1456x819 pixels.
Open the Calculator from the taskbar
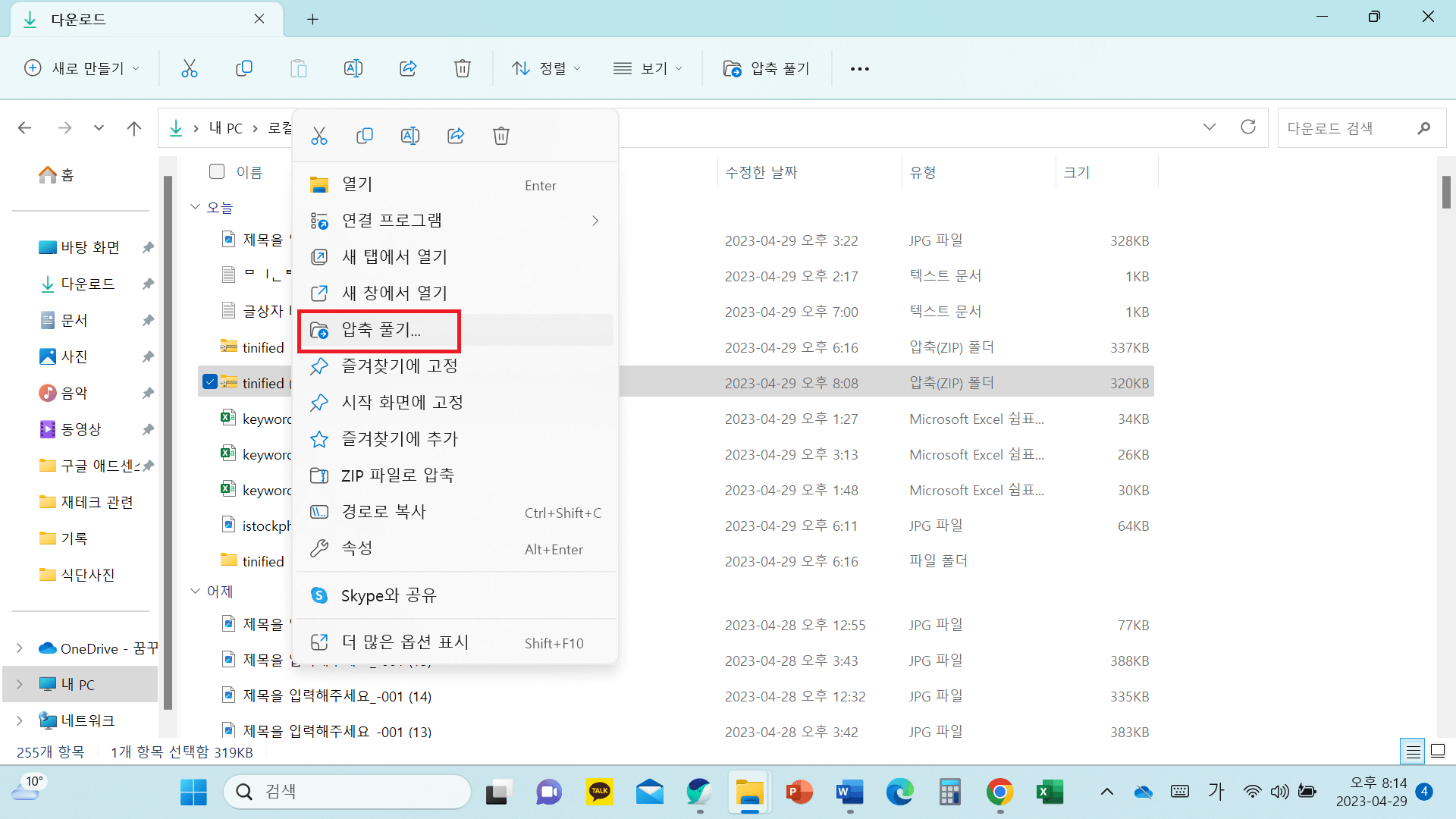[949, 792]
